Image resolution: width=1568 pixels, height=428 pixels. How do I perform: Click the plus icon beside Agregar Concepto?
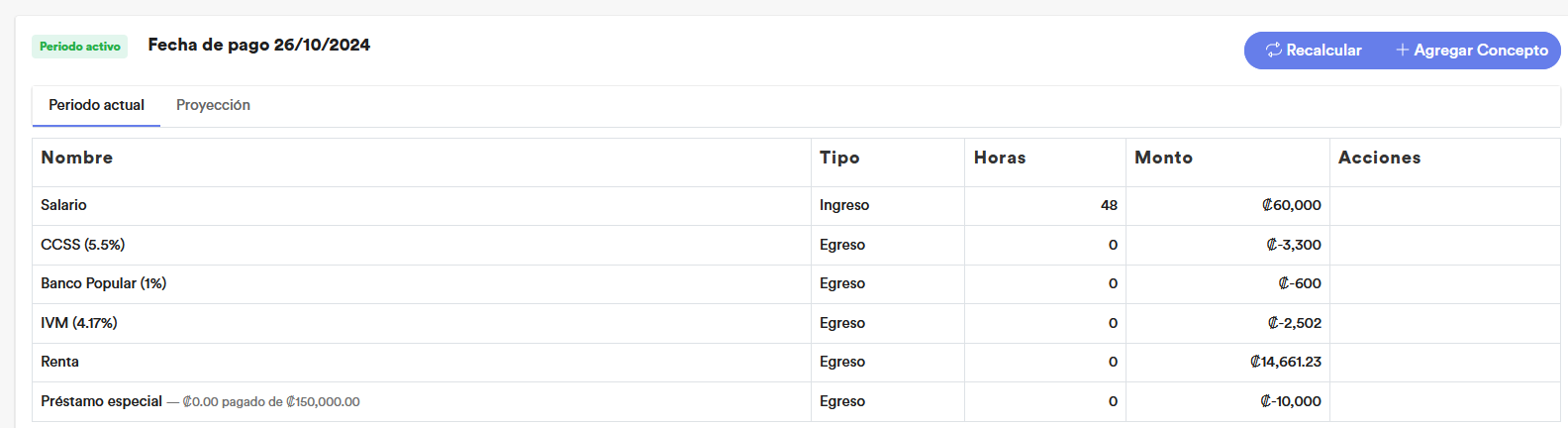[1402, 50]
